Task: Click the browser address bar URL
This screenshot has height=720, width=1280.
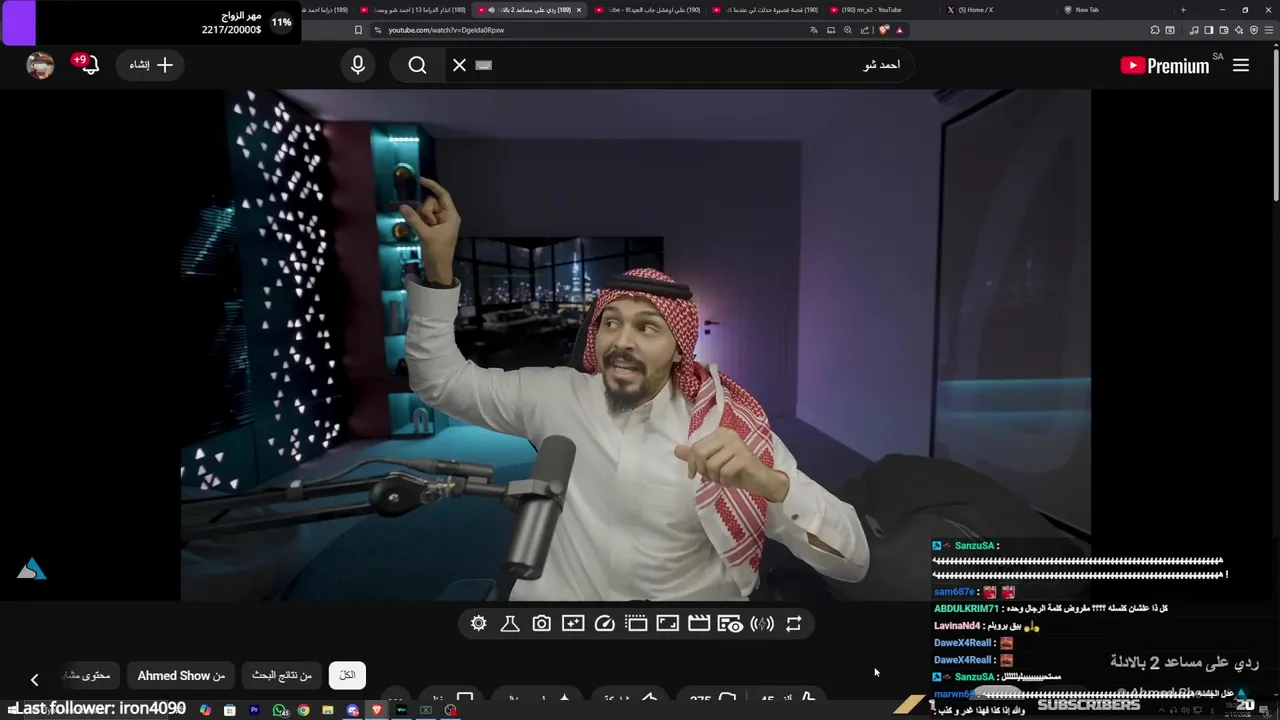Action: click(446, 30)
